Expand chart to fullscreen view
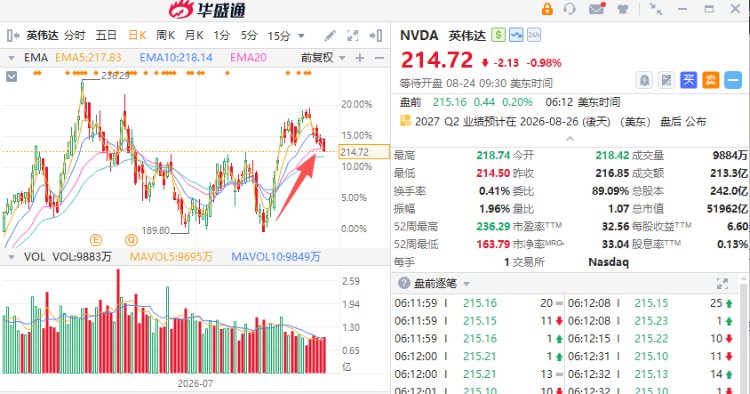 click(x=353, y=35)
